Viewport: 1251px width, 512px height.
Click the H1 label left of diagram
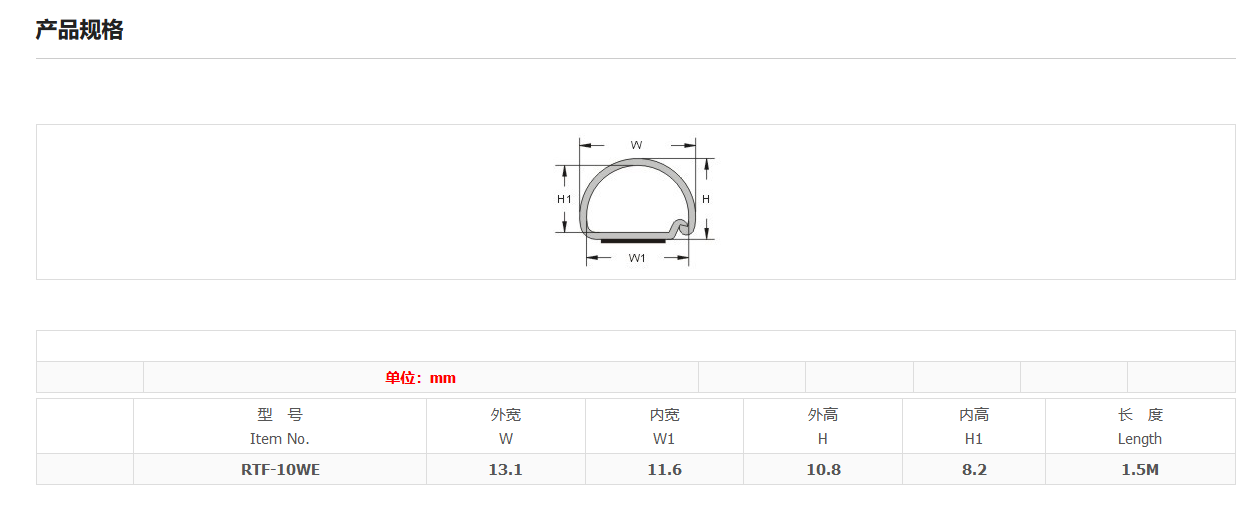pos(564,199)
